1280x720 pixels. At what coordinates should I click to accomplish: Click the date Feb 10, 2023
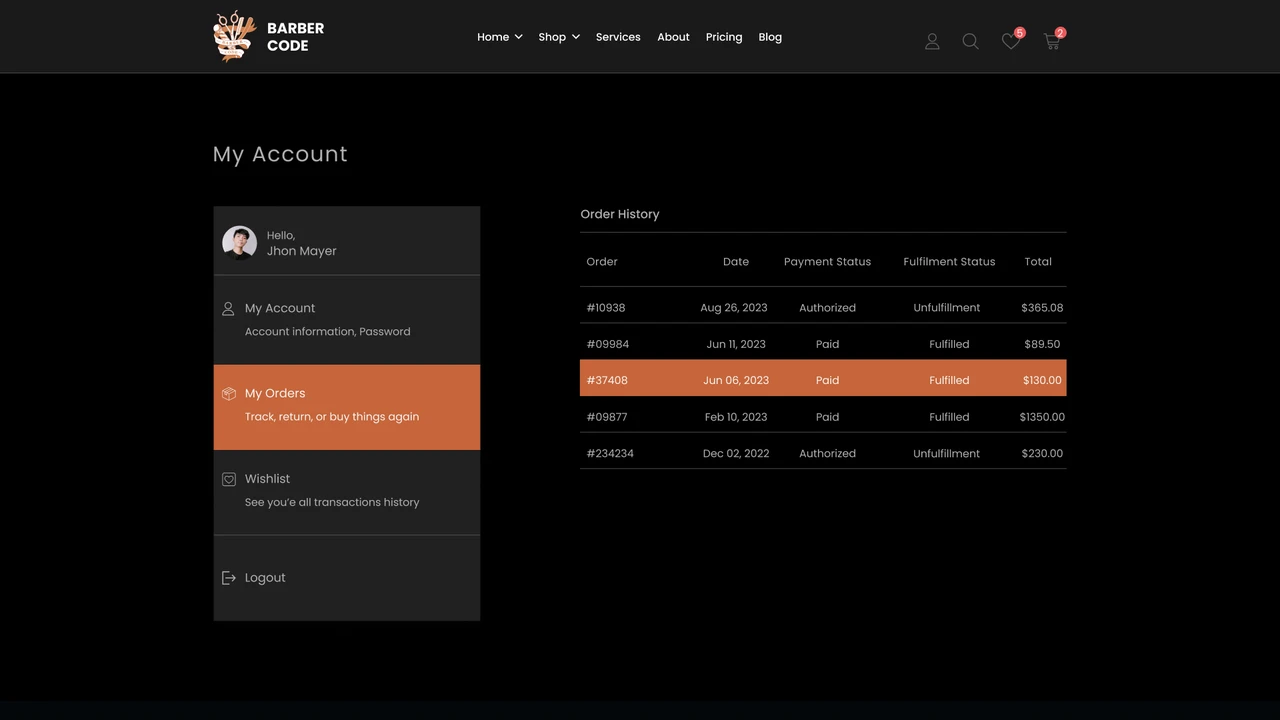[736, 417]
